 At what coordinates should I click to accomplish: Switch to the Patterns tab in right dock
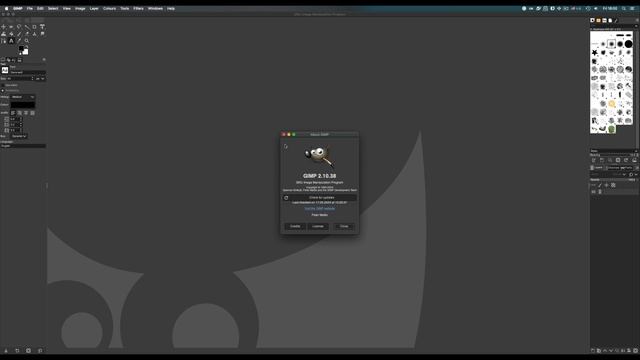[598, 20]
